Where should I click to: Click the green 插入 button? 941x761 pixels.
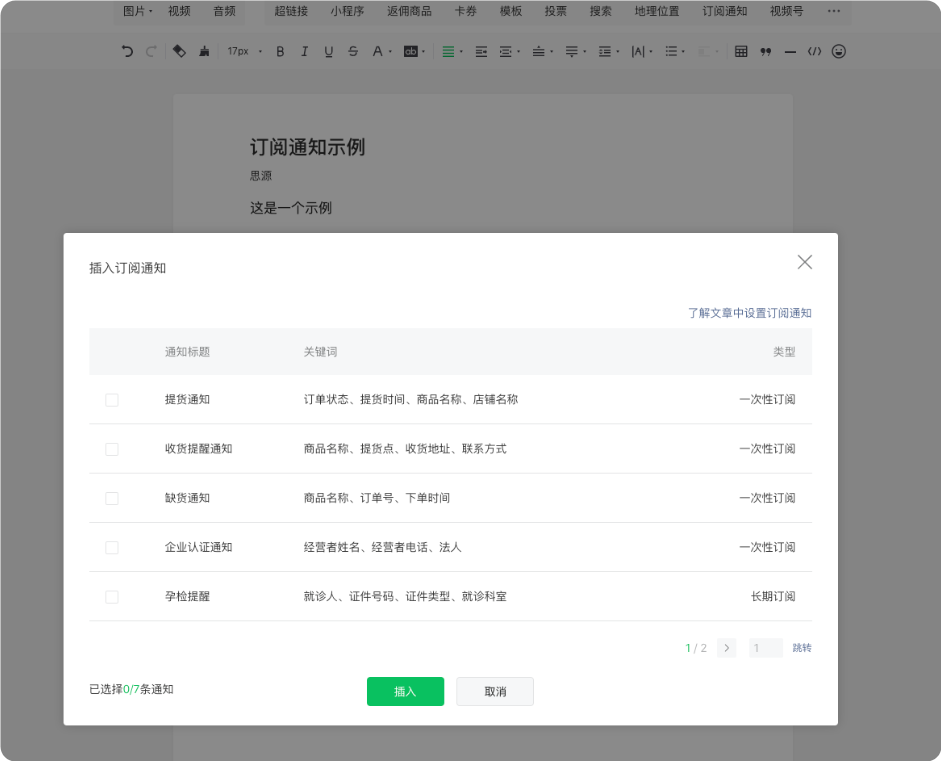pos(405,692)
